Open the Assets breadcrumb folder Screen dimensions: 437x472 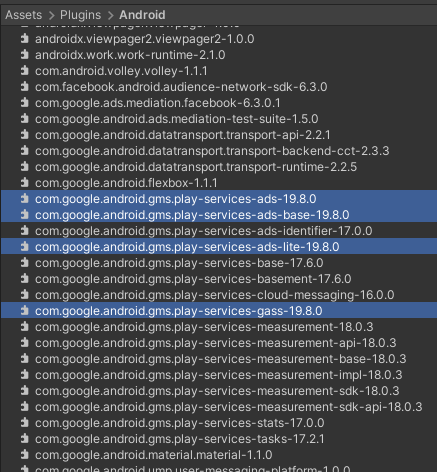click(24, 15)
